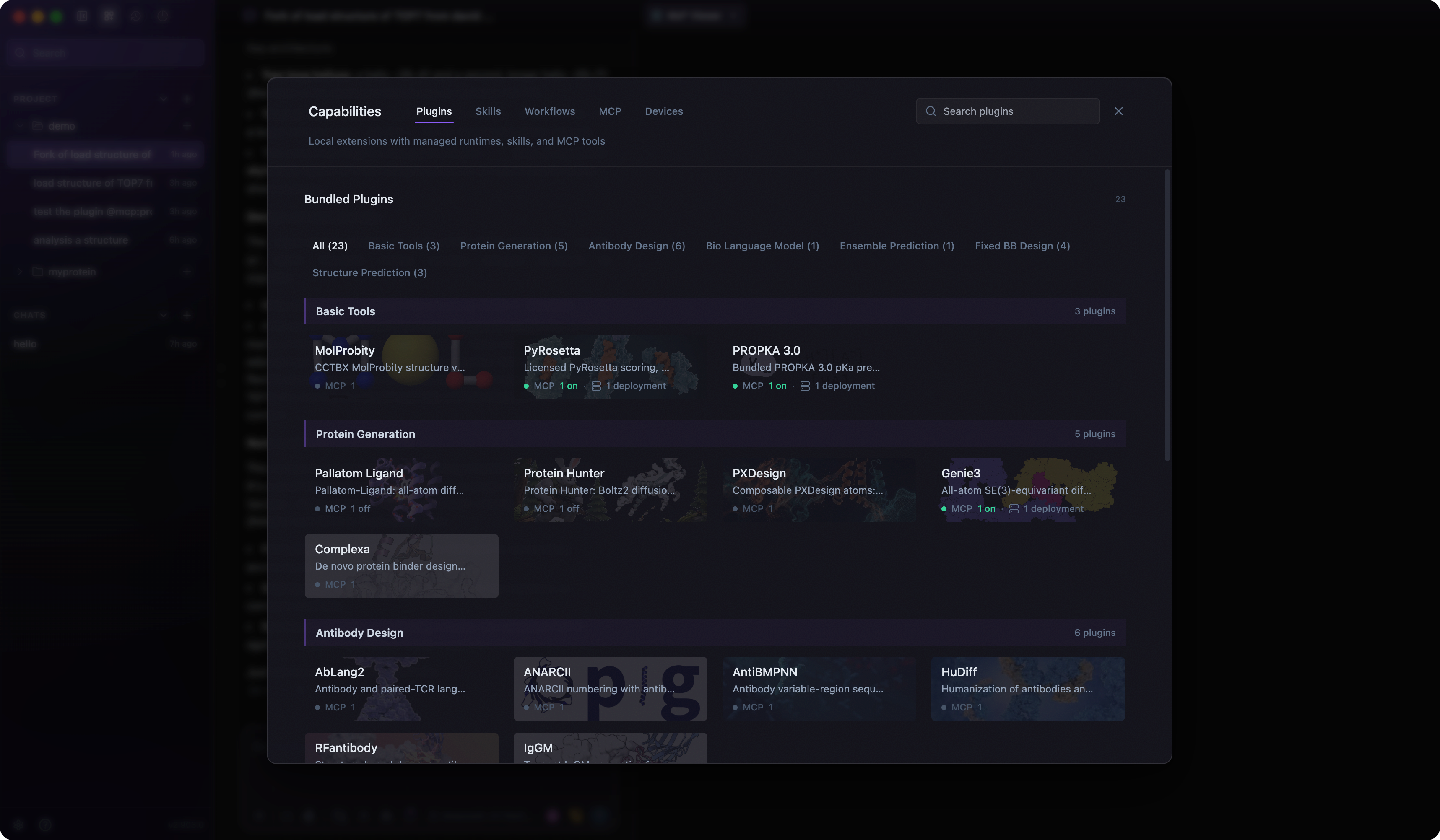Click the background sidebar Search field
Image resolution: width=1440 pixels, height=840 pixels.
[105, 53]
